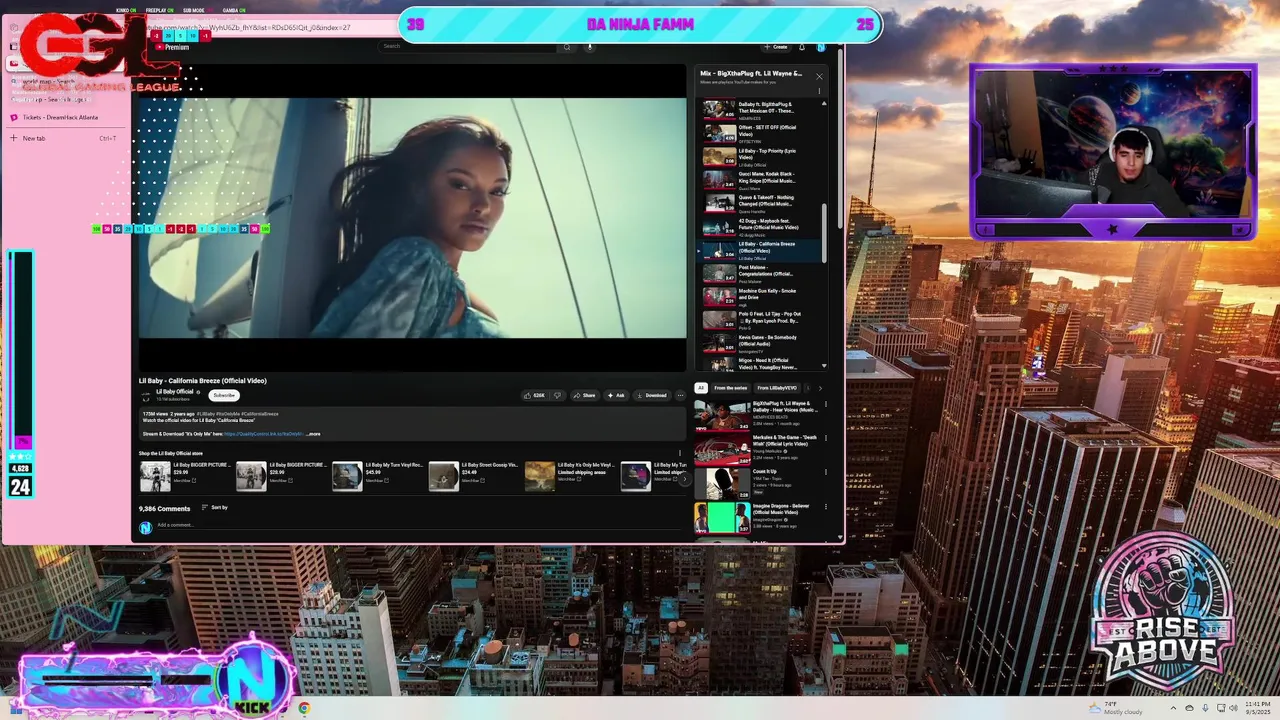The image size is (1280, 720).
Task: Select the From the series chip
Action: click(x=730, y=388)
